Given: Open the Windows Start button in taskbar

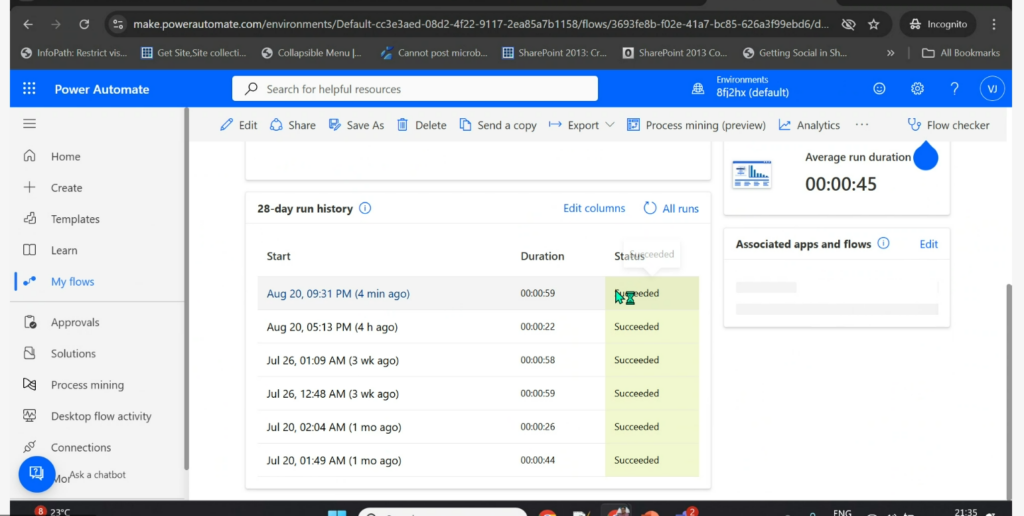Looking at the screenshot, I should (x=337, y=512).
